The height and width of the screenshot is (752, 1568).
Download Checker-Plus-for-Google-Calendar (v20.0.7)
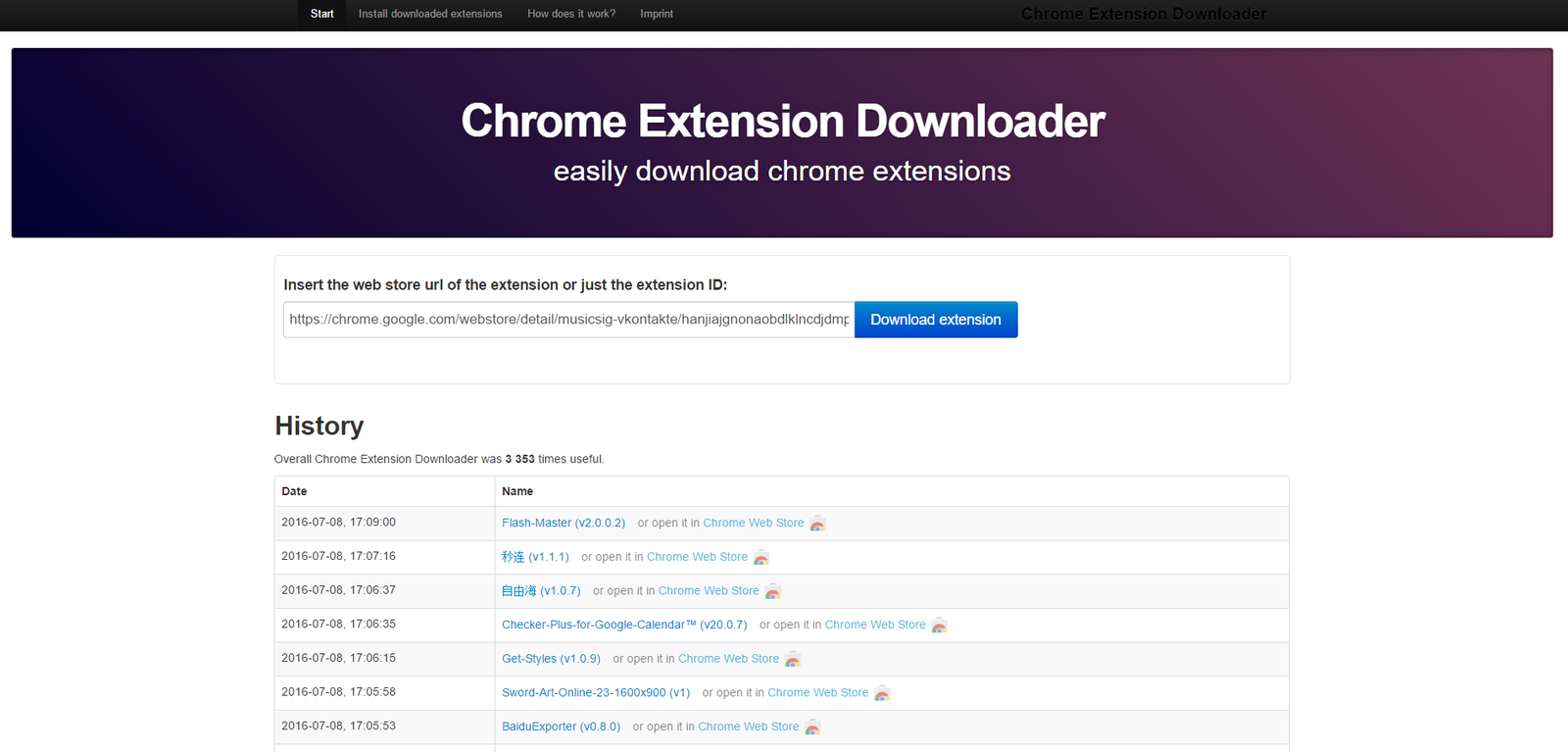[624, 625]
